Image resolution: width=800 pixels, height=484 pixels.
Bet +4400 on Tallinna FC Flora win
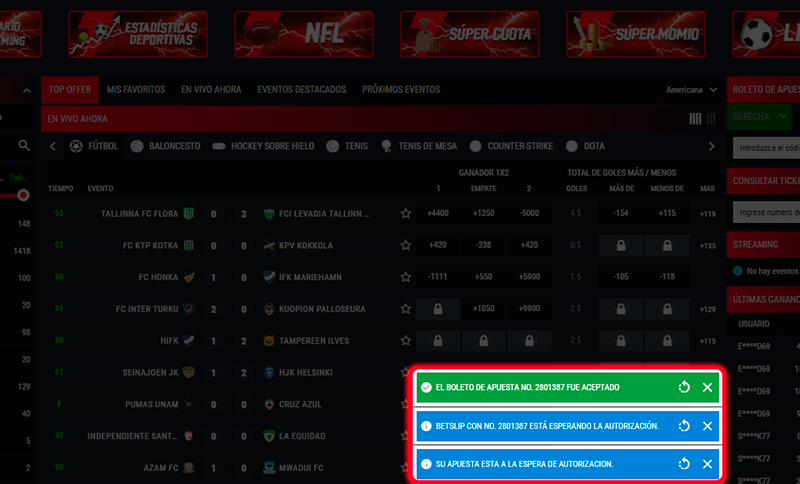(x=438, y=213)
